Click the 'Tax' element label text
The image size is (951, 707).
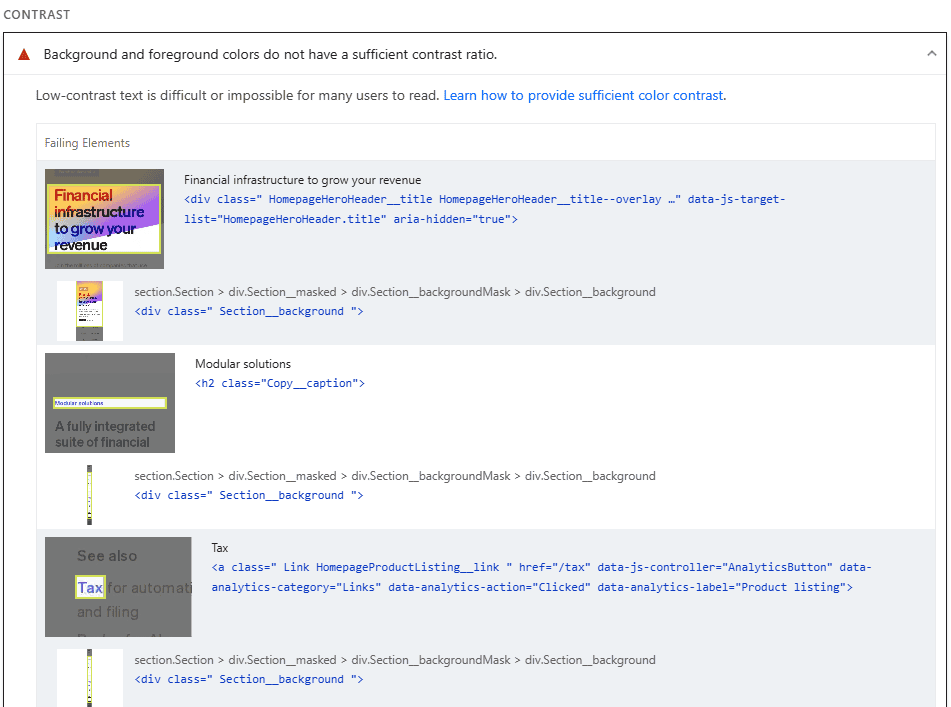(x=220, y=548)
